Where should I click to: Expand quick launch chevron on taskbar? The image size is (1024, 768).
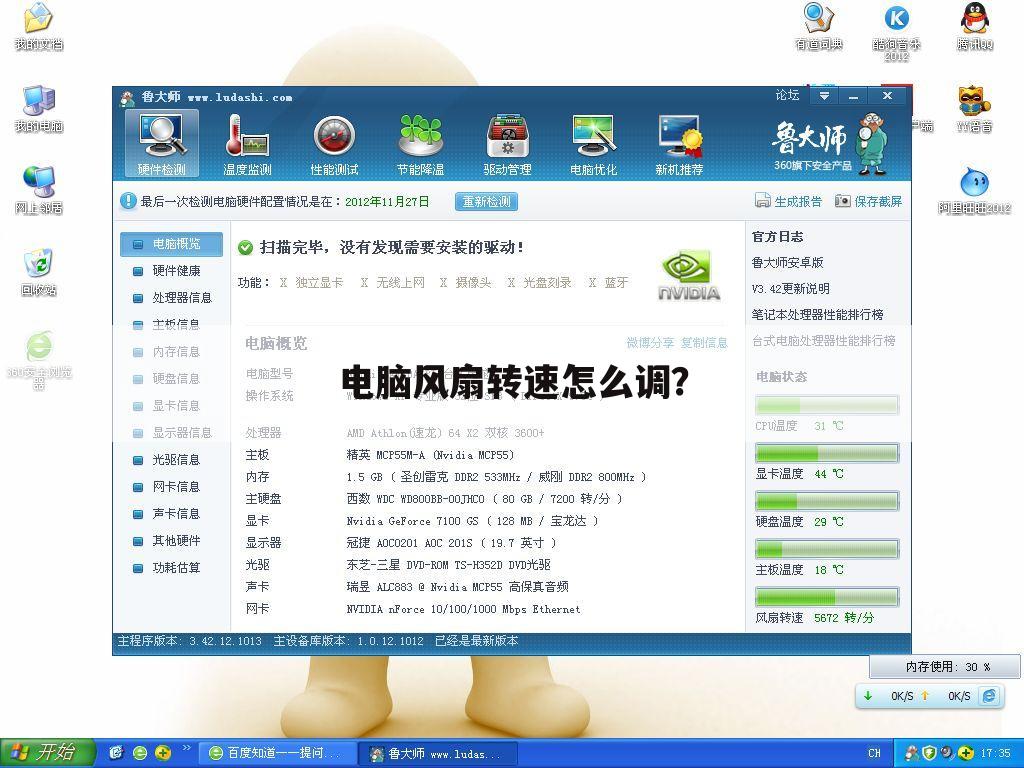[x=186, y=748]
